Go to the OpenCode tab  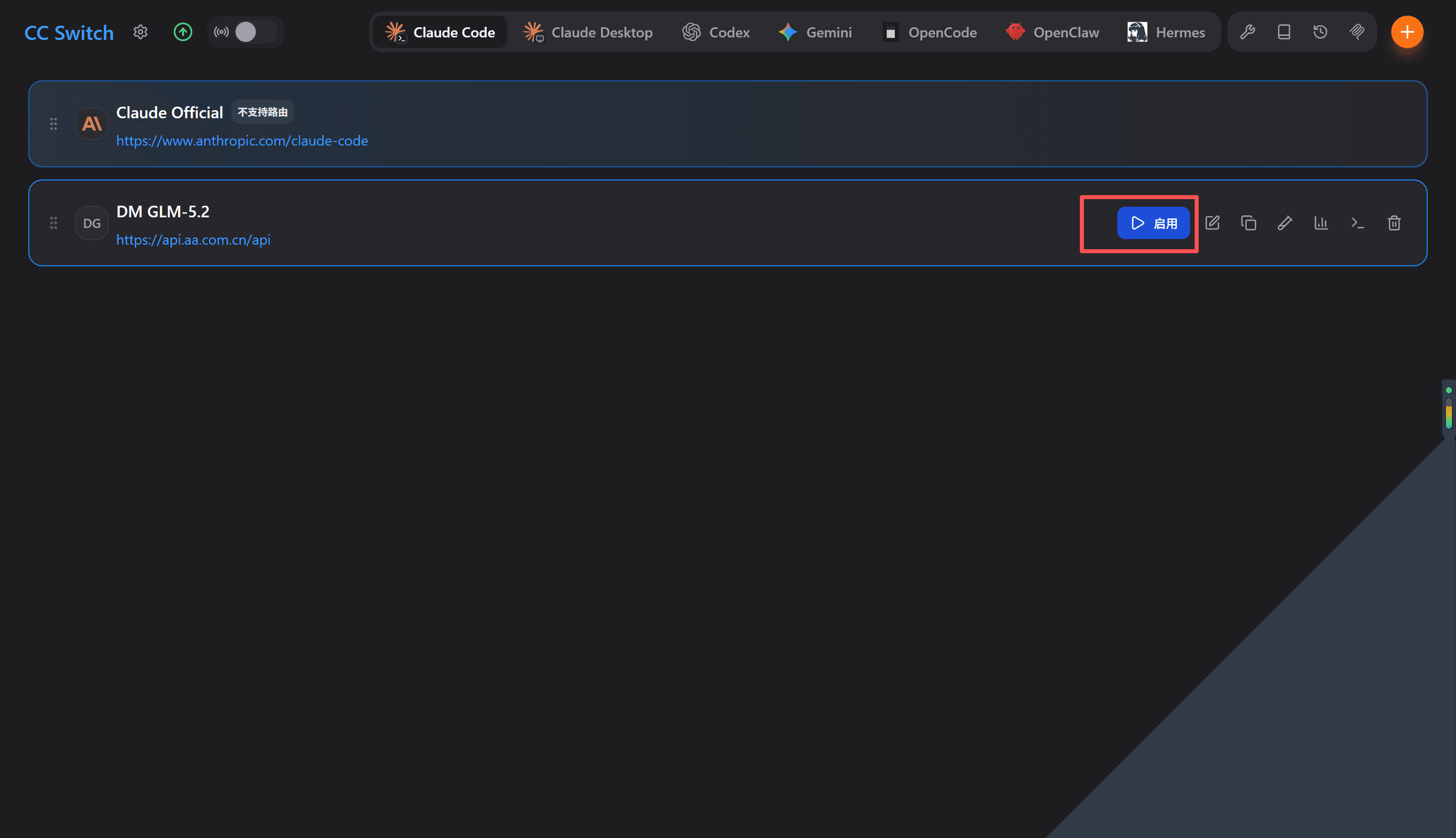pos(930,32)
